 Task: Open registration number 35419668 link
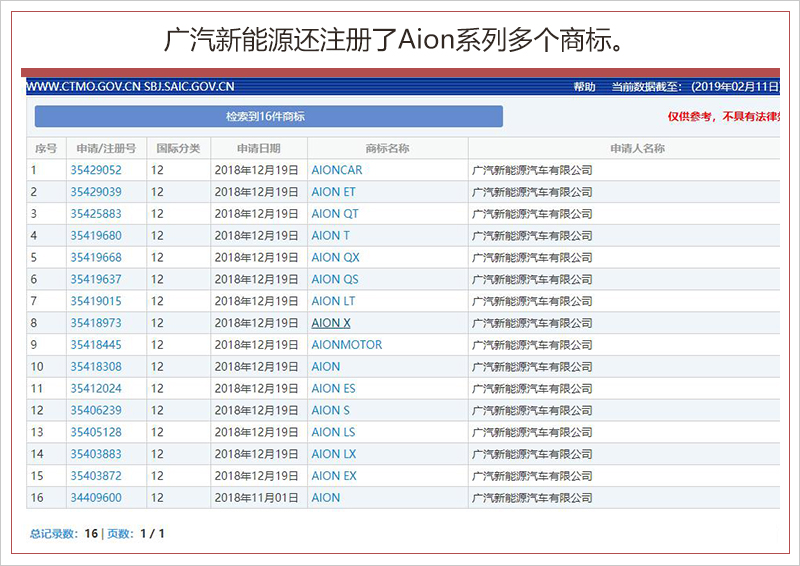coord(96,257)
